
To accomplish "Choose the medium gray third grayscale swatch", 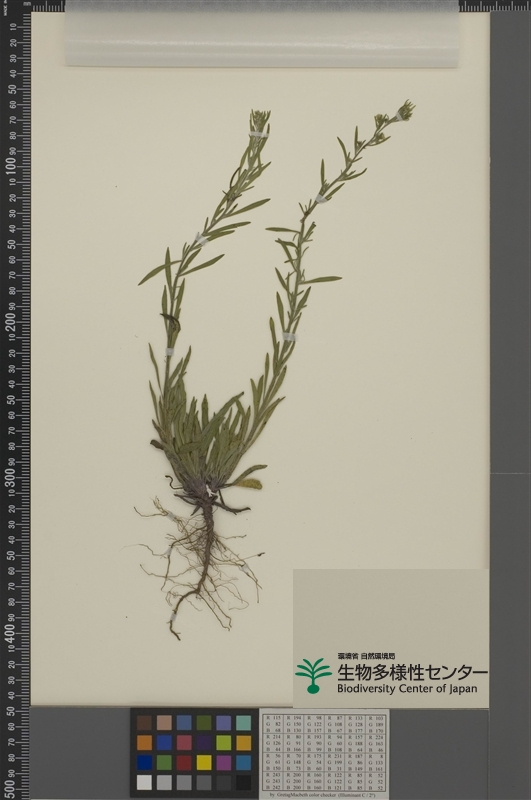I will pyautogui.click(x=184, y=783).
